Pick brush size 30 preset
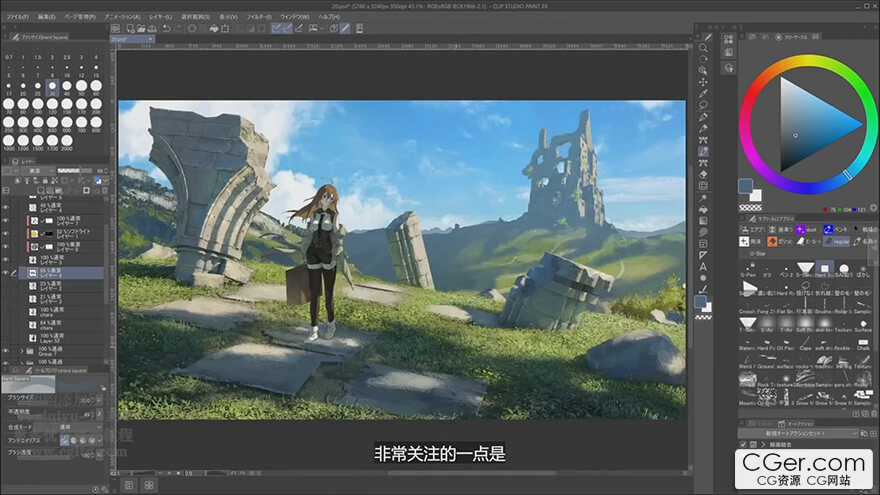 [51, 86]
